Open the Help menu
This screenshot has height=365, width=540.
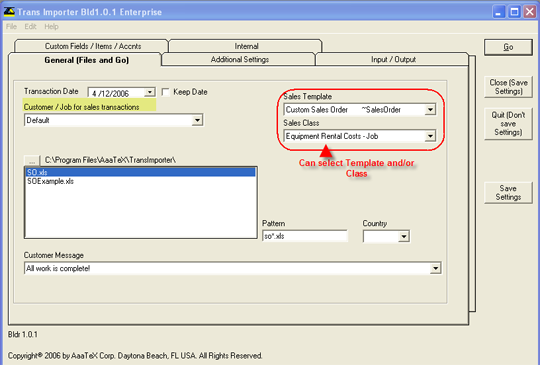point(51,27)
